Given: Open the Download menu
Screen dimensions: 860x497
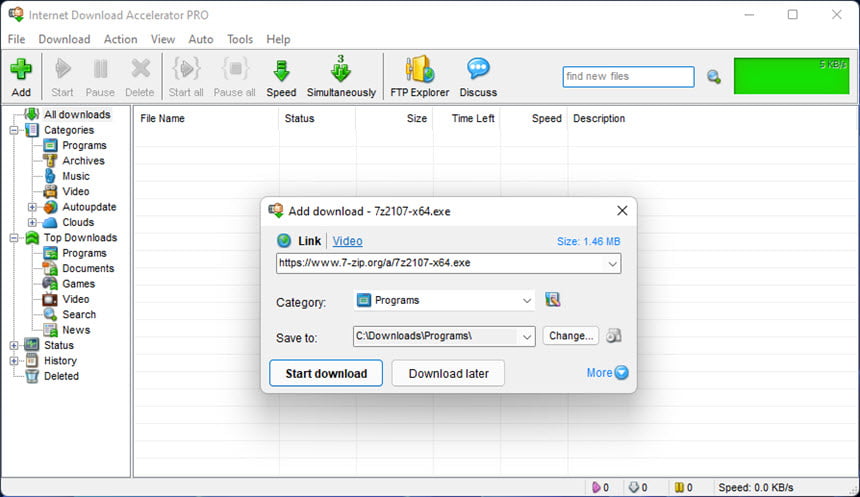Looking at the screenshot, I should tap(64, 39).
